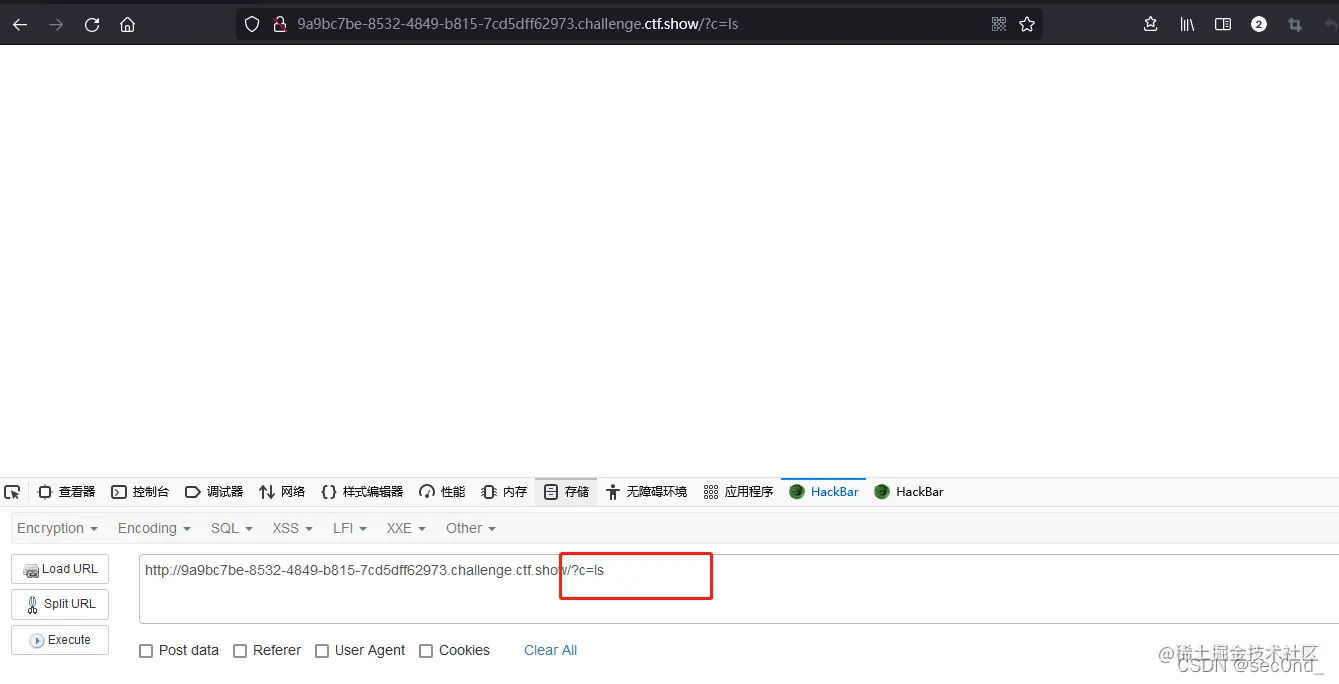
Task: Enable the Referer checkbox
Action: [x=240, y=651]
